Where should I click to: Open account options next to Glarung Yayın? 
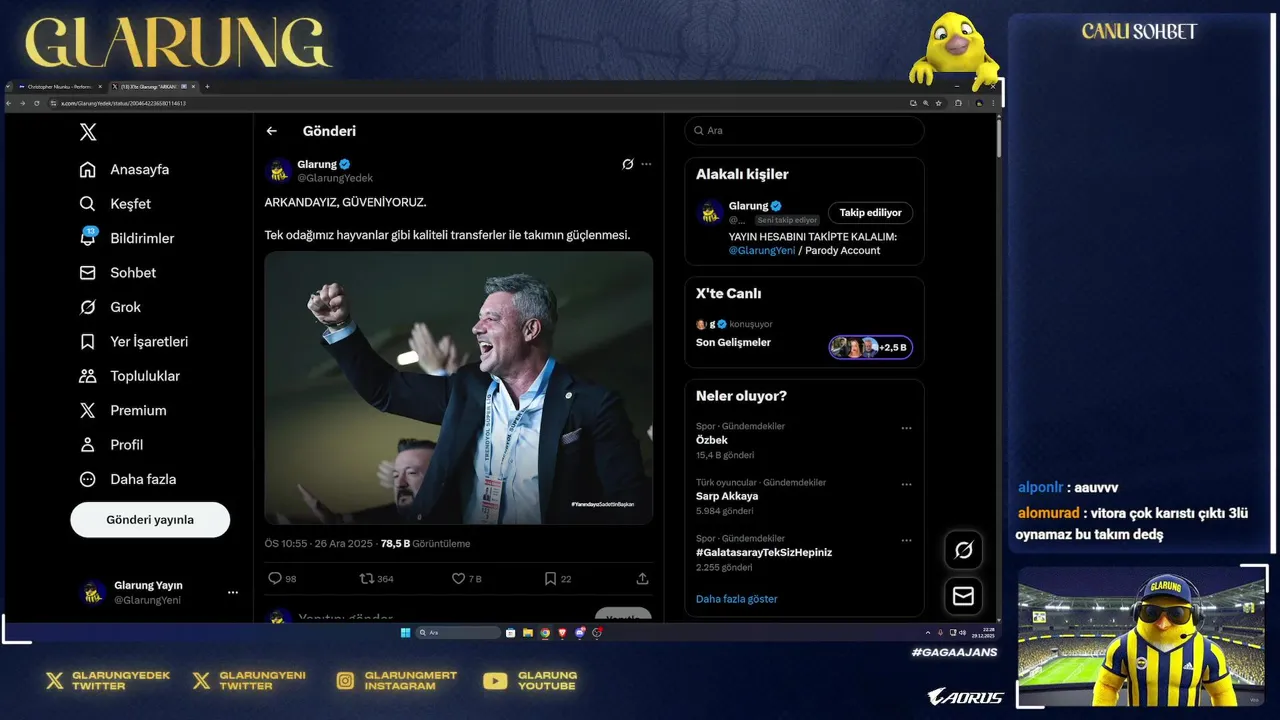pyautogui.click(x=233, y=593)
